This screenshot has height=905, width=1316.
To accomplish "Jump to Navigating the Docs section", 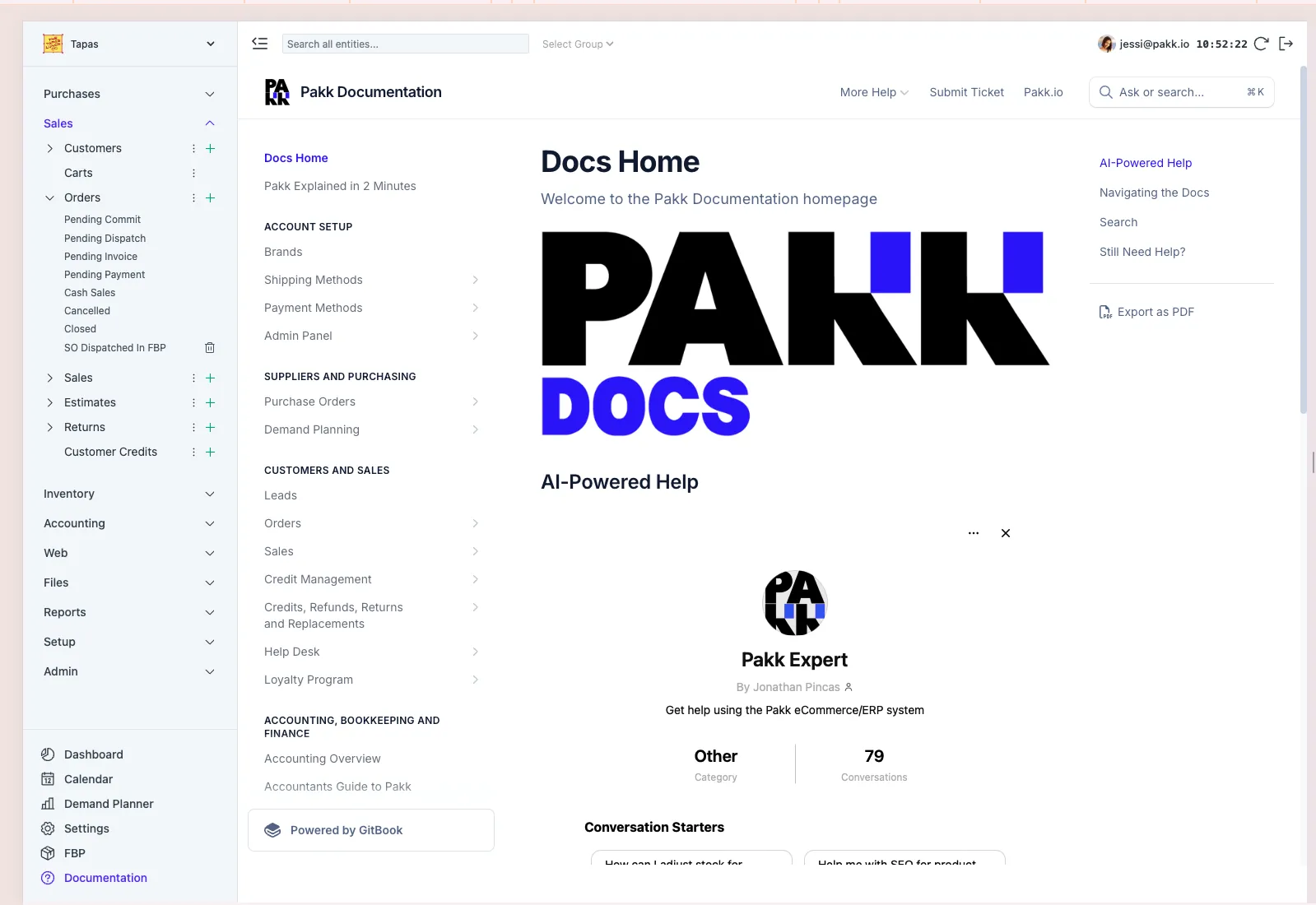I will click(x=1155, y=193).
